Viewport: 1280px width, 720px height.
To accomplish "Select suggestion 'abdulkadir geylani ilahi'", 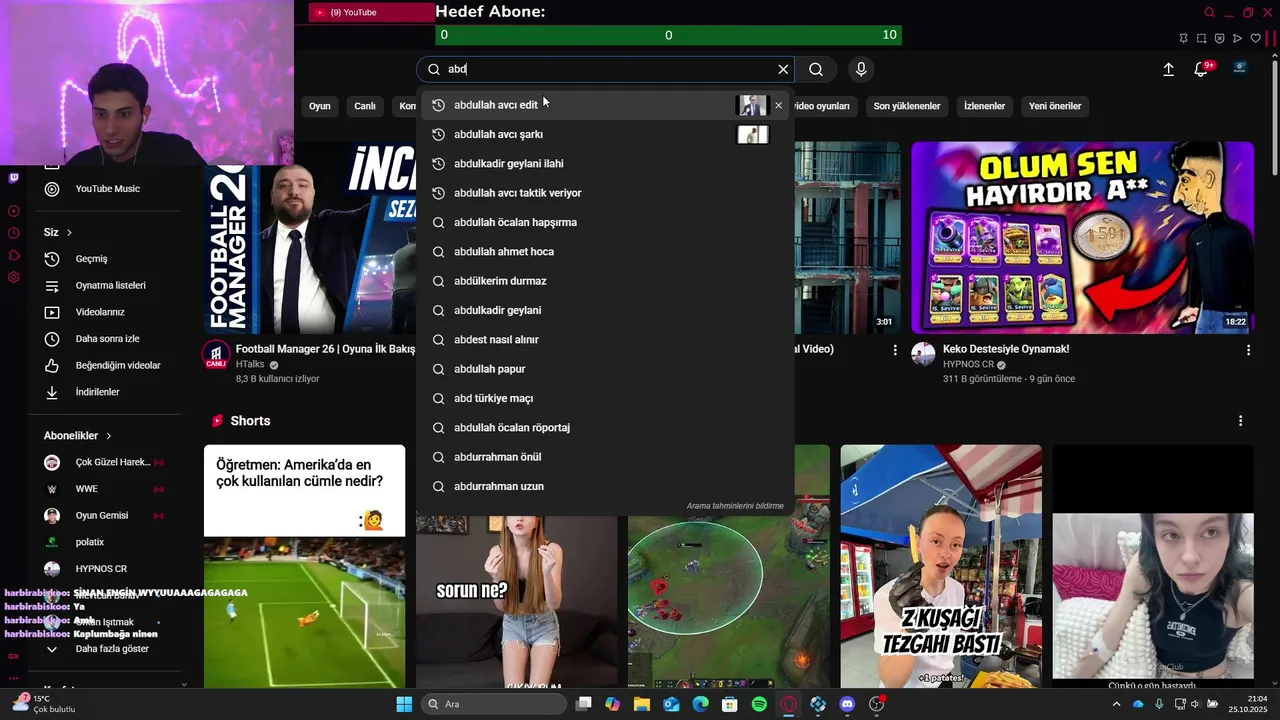I will tap(605, 163).
